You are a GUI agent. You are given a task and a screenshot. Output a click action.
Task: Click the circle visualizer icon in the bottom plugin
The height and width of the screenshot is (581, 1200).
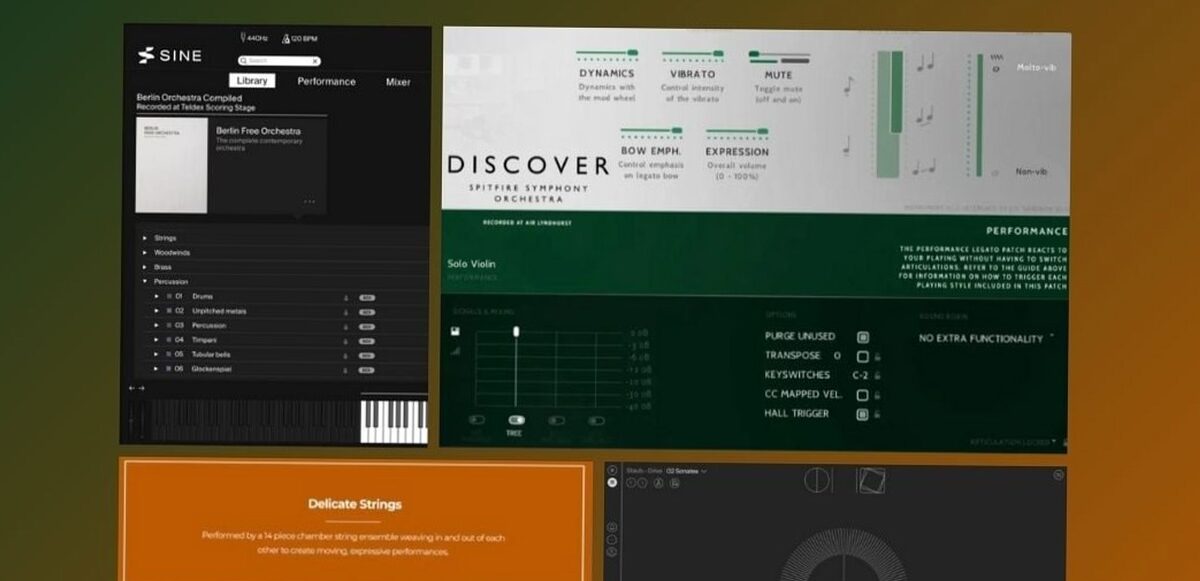818,480
